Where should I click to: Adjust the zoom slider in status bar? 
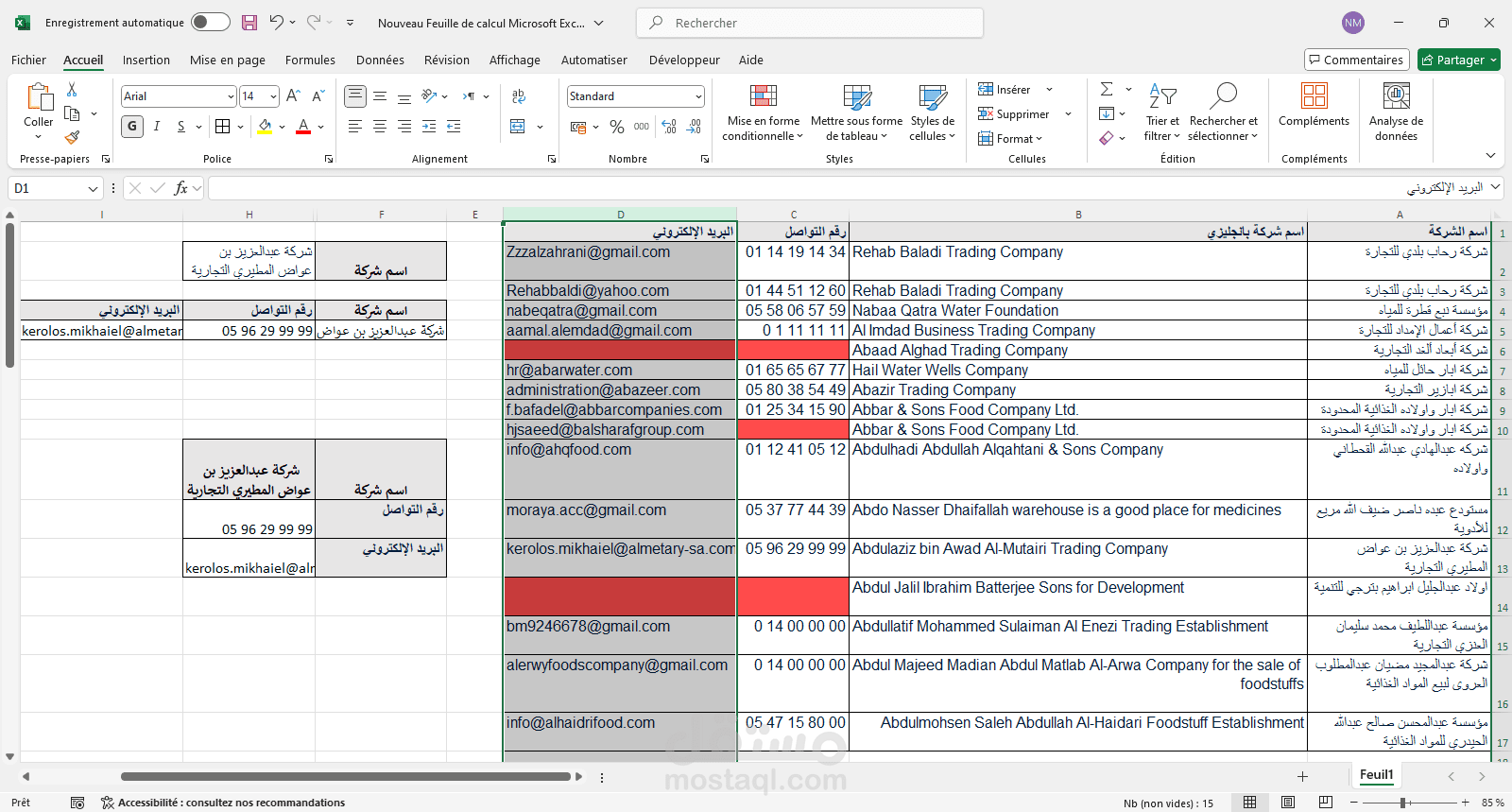pyautogui.click(x=1404, y=803)
